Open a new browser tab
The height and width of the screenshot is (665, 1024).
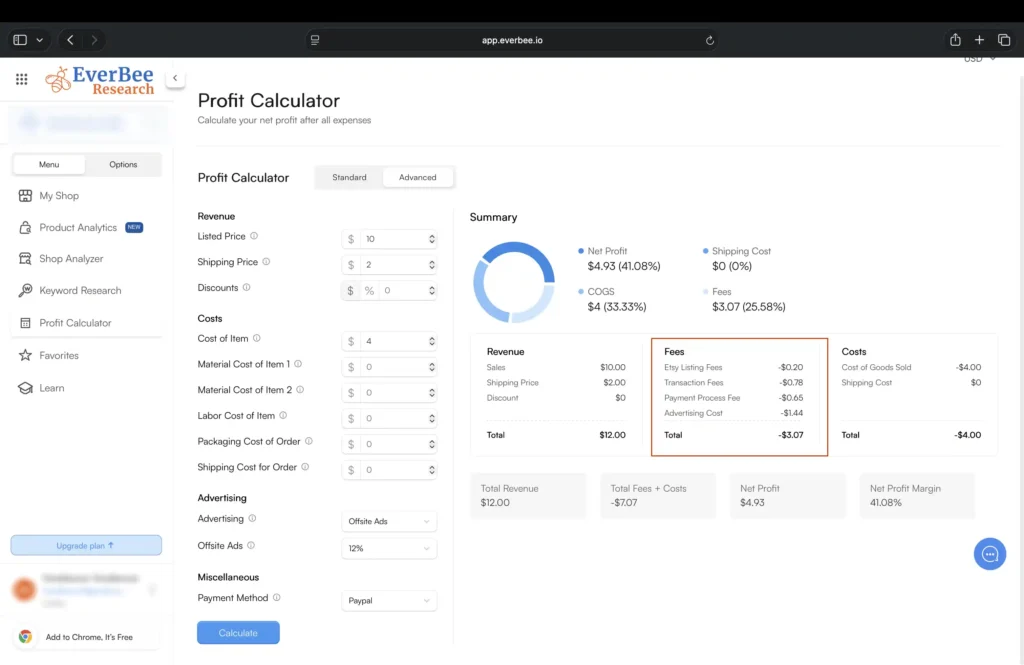pos(979,40)
